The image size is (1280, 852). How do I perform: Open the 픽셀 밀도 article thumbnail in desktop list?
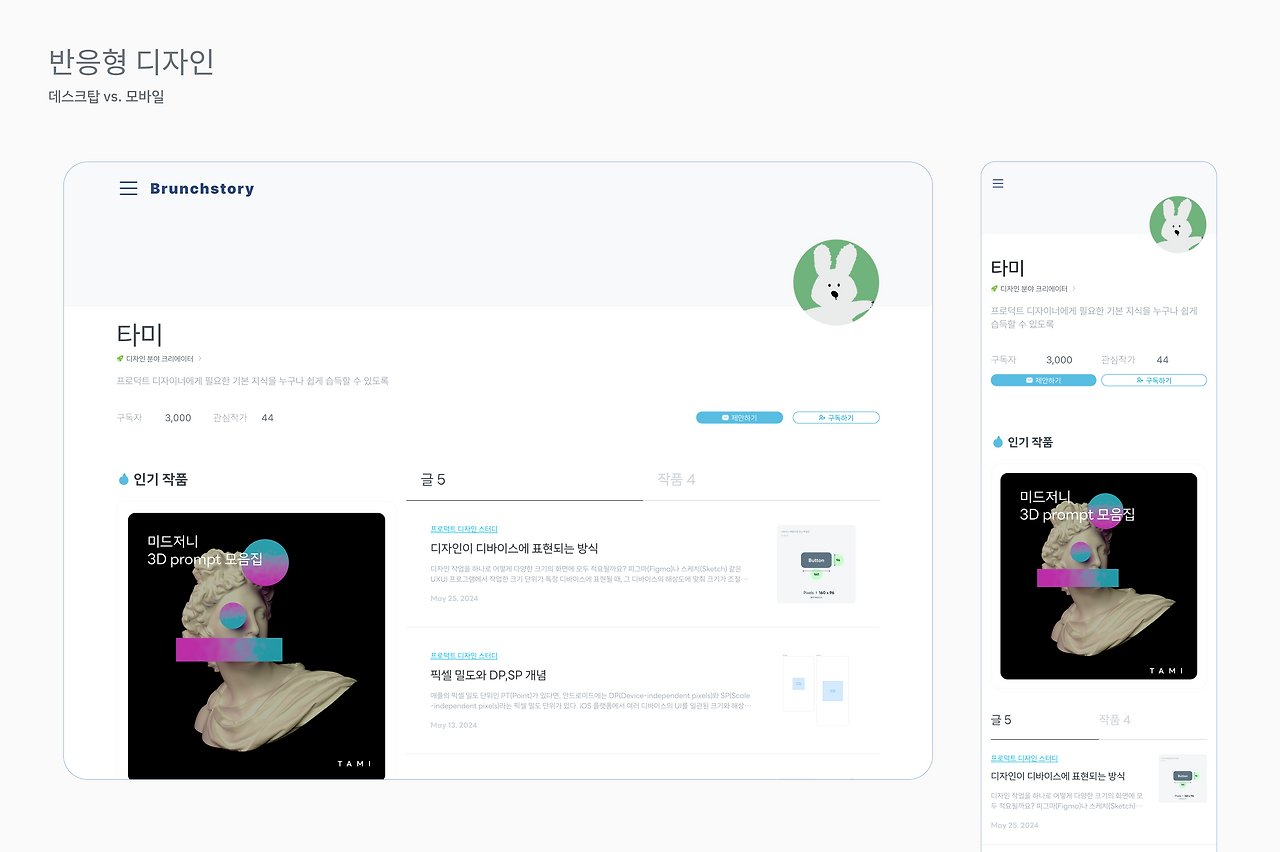pyautogui.click(x=816, y=690)
